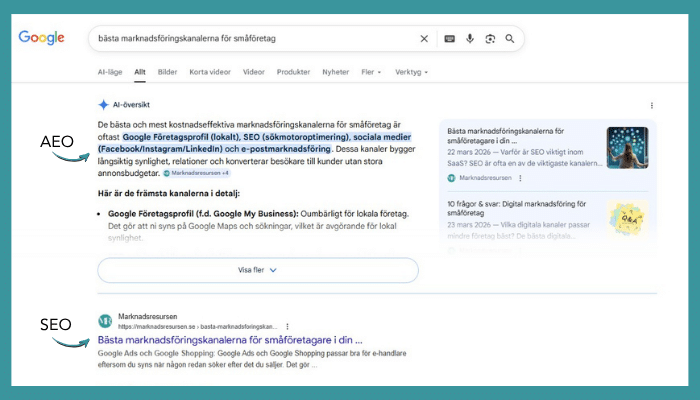This screenshot has width=700, height=400.
Task: Start voice search with microphone icon
Action: click(470, 39)
